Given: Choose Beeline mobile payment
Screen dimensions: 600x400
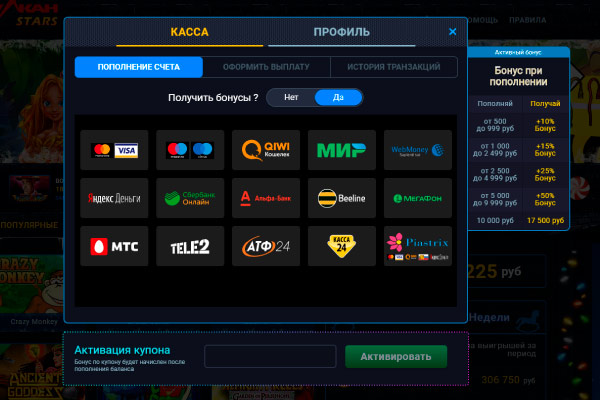Looking at the screenshot, I should click(x=341, y=198).
